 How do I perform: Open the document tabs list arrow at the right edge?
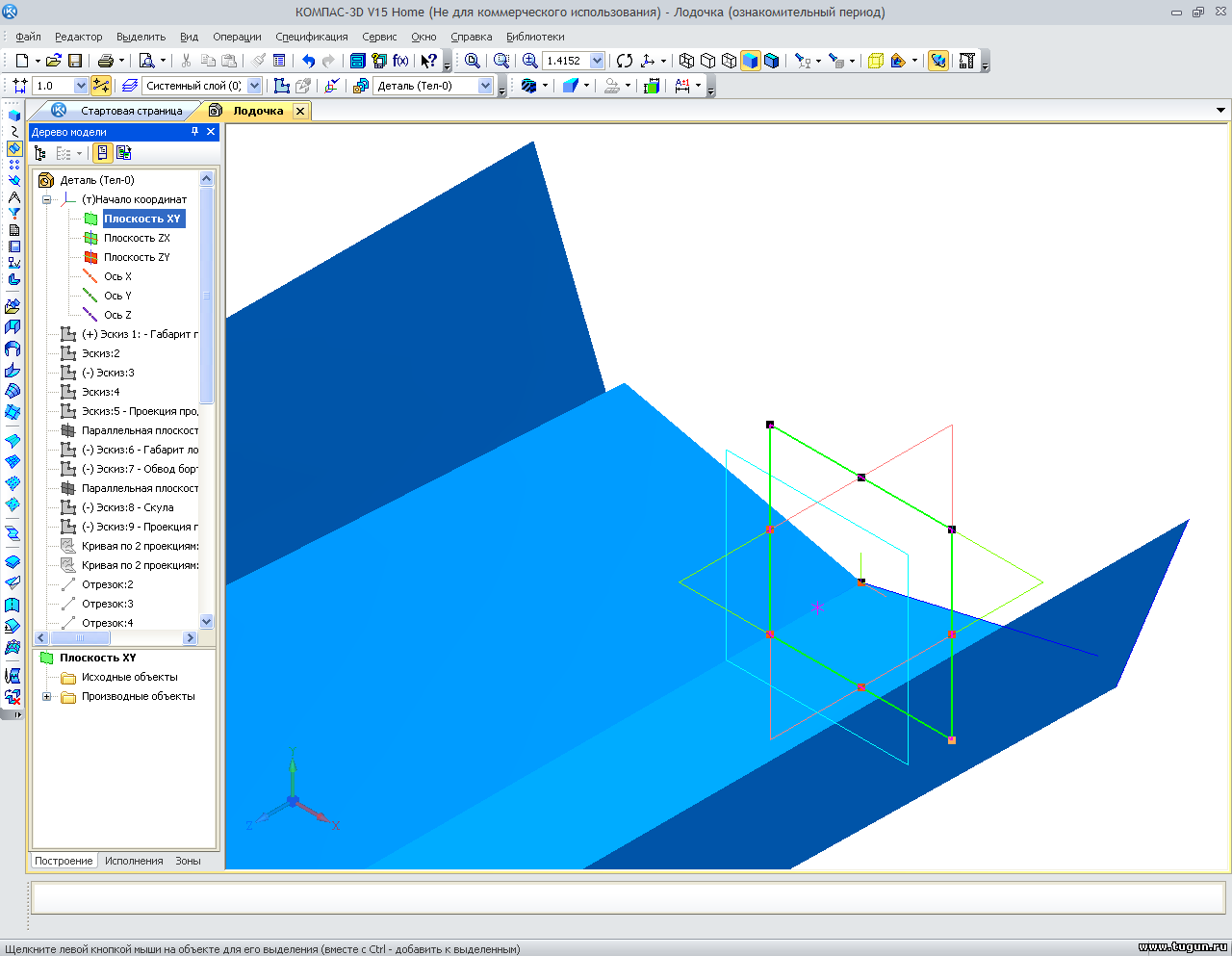click(1220, 111)
